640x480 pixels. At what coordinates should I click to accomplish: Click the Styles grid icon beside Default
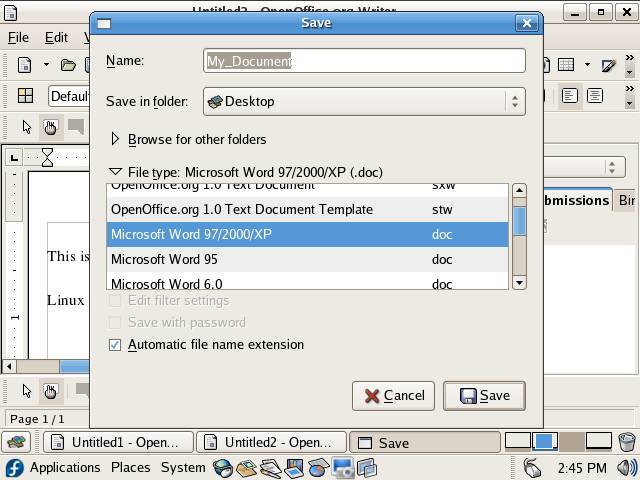click(25, 96)
